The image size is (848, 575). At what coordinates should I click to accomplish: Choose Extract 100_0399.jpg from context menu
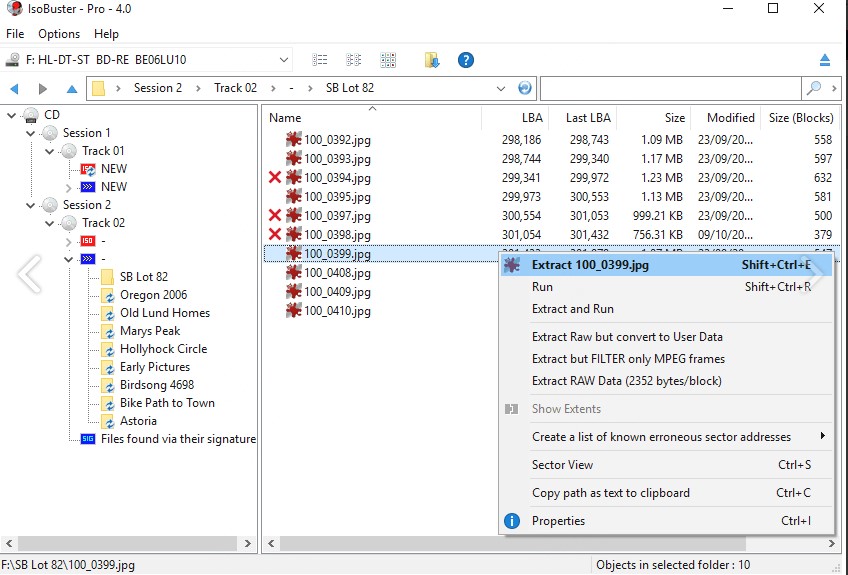point(590,265)
